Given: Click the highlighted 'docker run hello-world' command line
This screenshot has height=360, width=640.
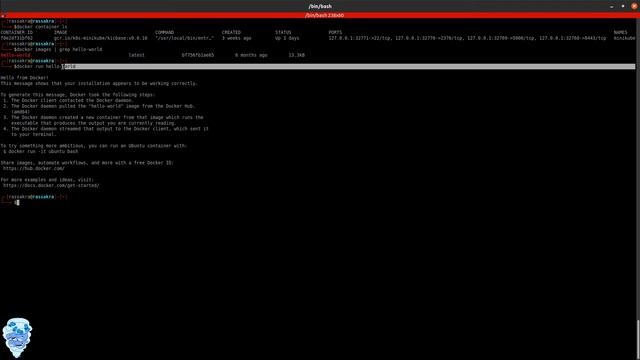Looking at the screenshot, I should pyautogui.click(x=318, y=67).
